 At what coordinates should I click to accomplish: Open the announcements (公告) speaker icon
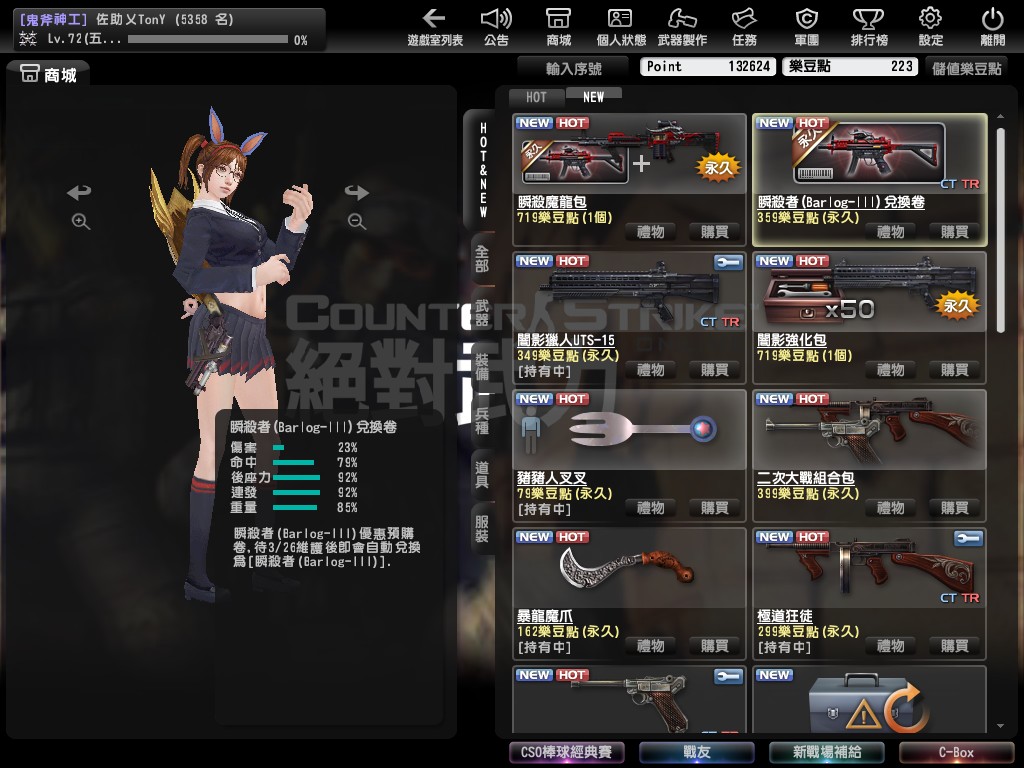[x=496, y=27]
